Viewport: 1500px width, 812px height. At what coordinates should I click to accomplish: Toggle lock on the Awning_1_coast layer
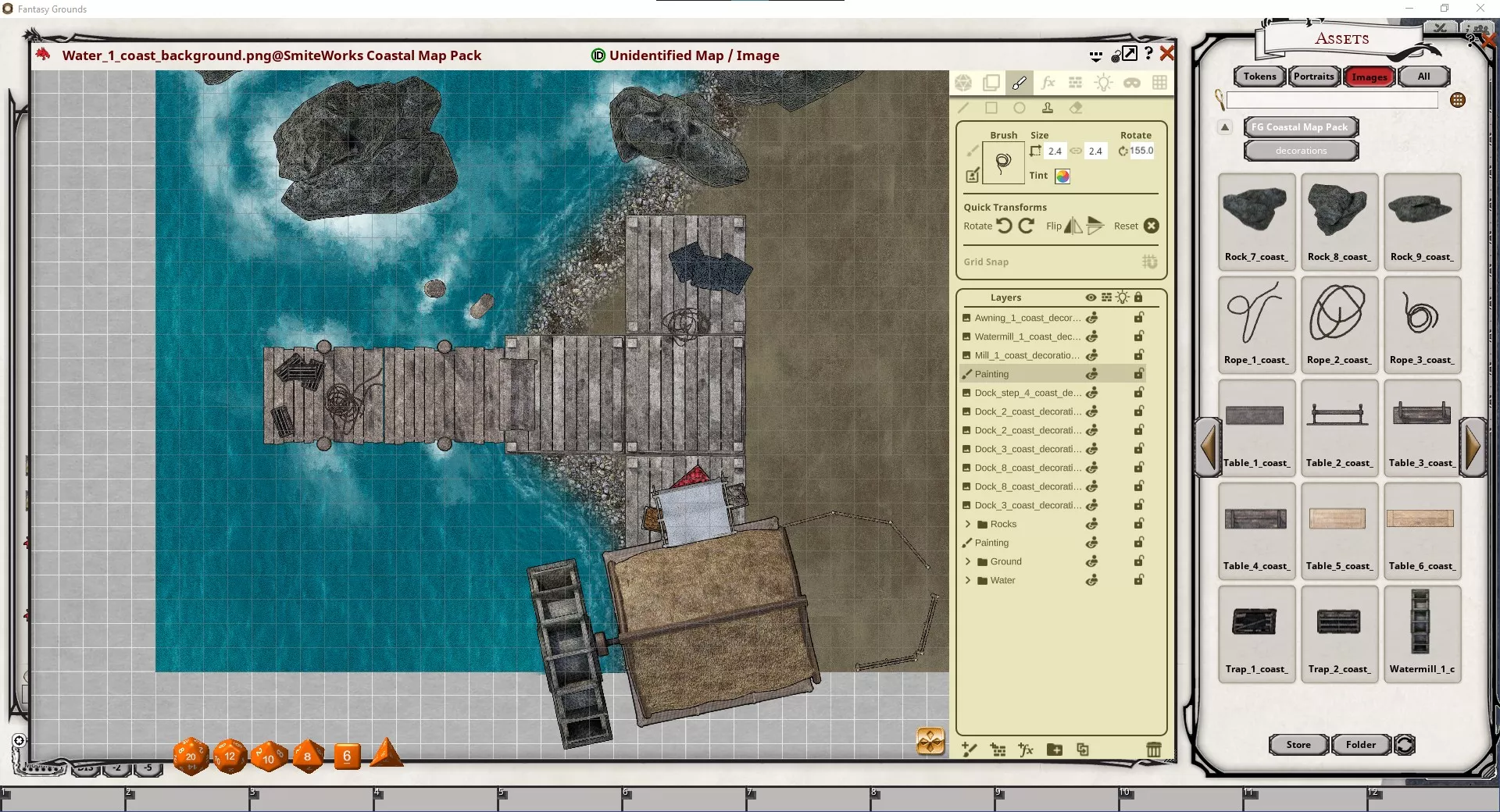[1139, 318]
